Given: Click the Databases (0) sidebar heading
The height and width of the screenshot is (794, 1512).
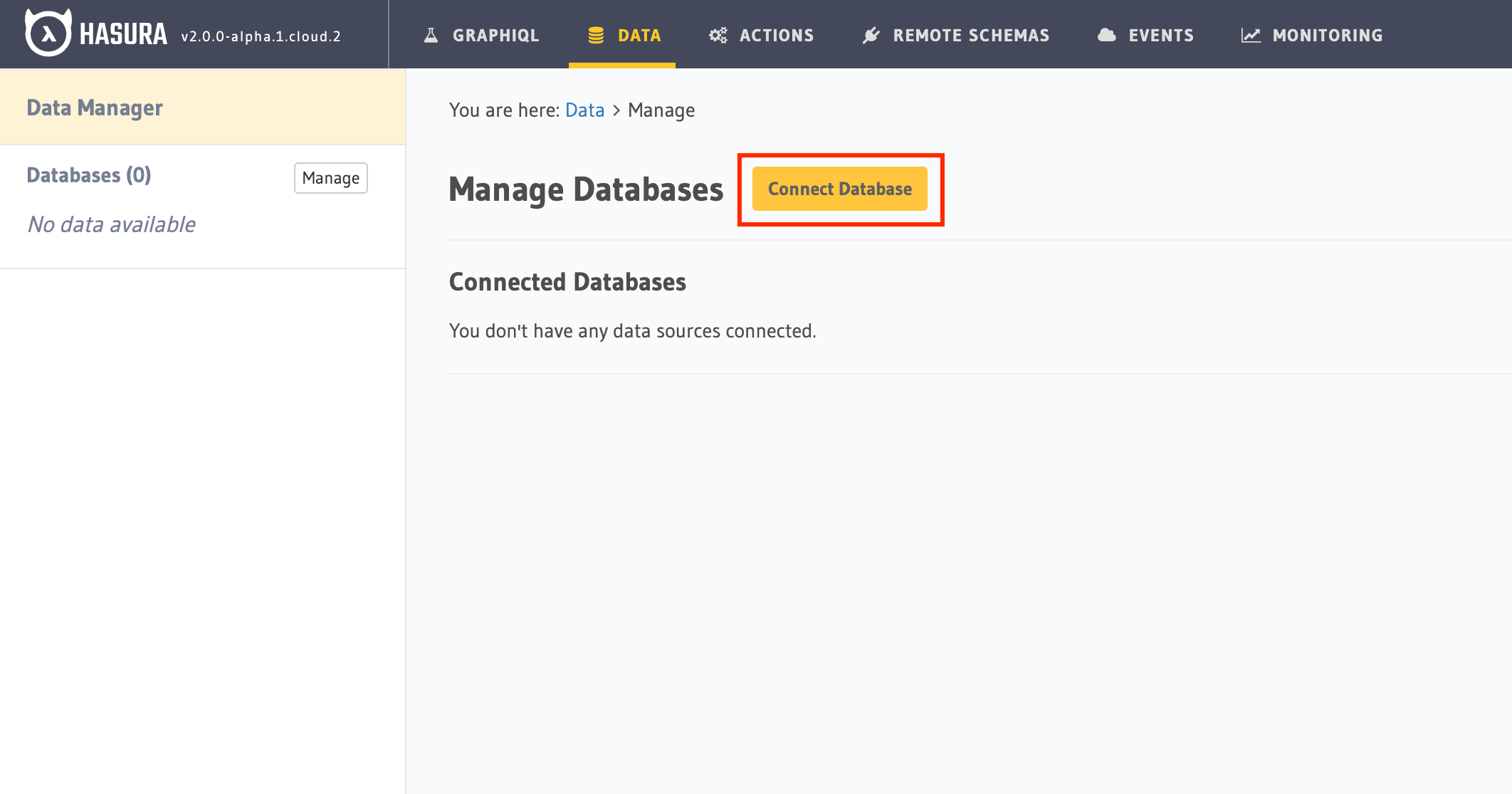Looking at the screenshot, I should point(89,175).
